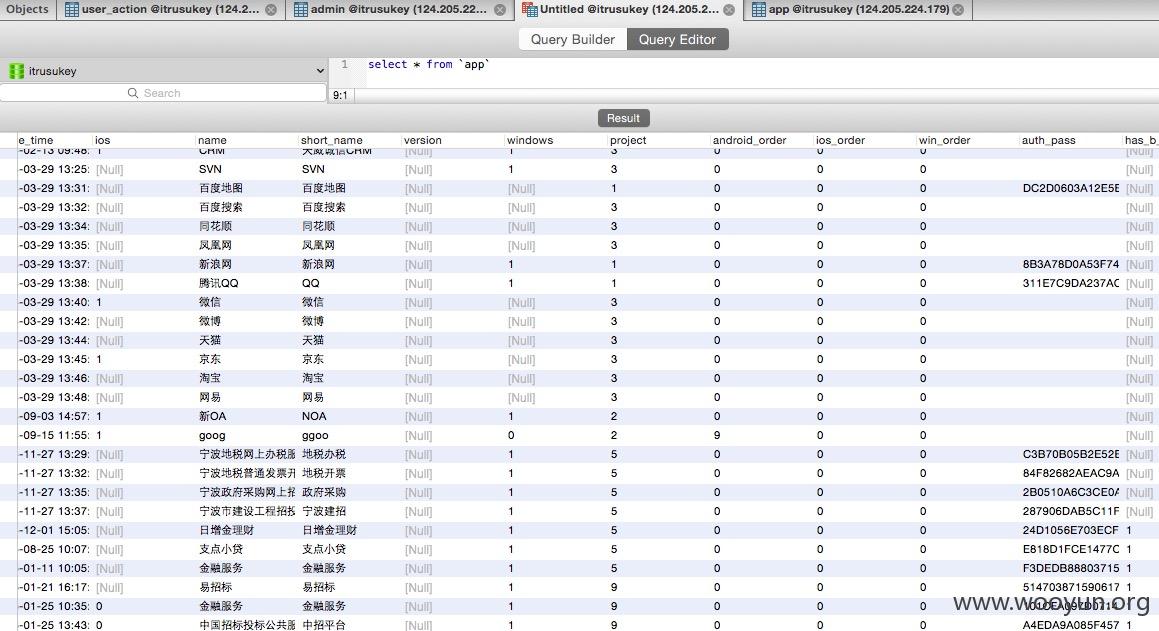Screen dimensions: 1159x631
Task: Select the name cell '百度搜索'
Action: (x=220, y=208)
